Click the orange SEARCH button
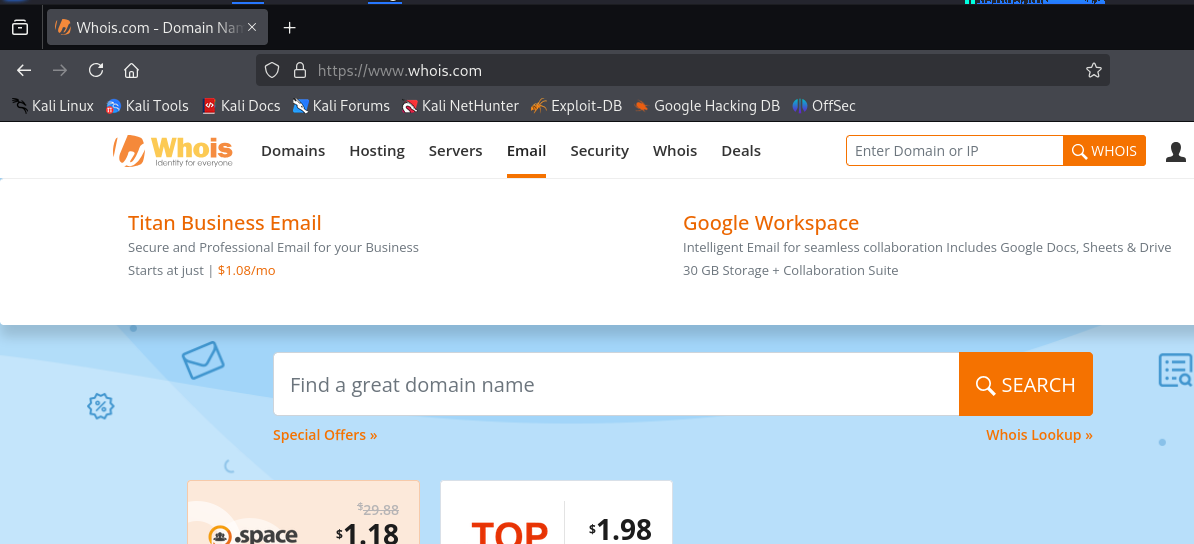The height and width of the screenshot is (544, 1194). (x=1026, y=384)
